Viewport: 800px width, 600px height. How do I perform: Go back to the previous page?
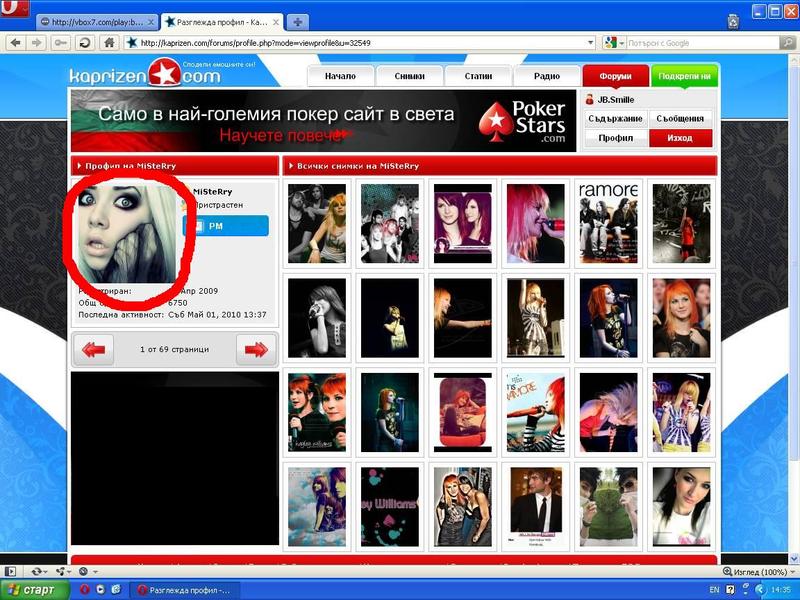pyautogui.click(x=16, y=43)
